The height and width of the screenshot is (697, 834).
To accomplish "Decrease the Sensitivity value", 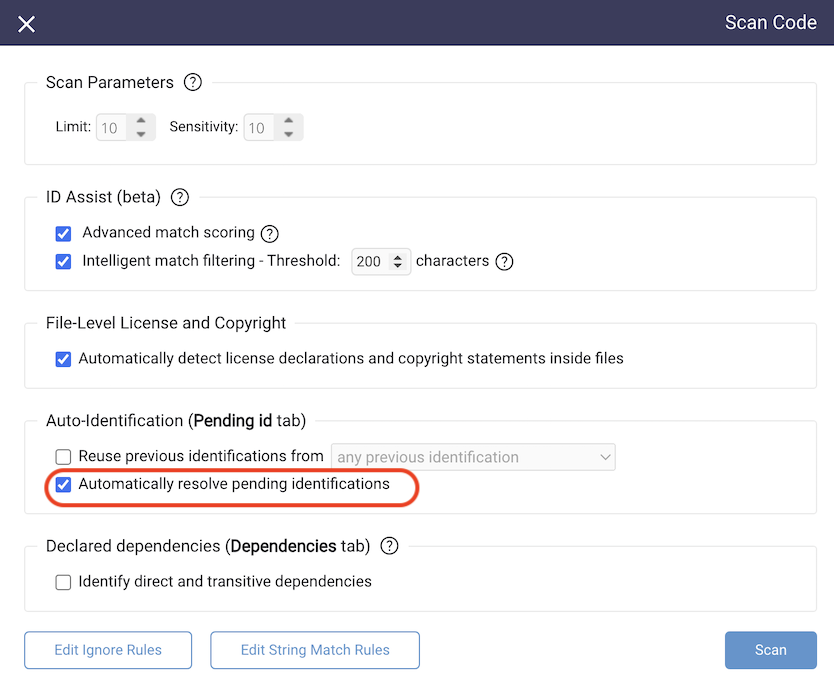I will tap(288, 134).
